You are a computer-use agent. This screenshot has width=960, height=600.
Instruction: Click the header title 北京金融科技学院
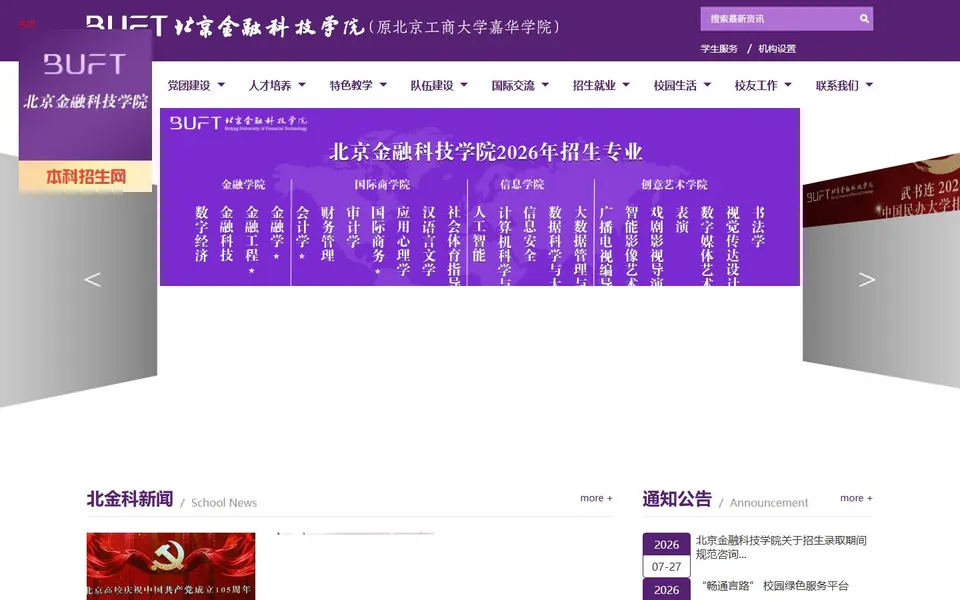point(268,27)
